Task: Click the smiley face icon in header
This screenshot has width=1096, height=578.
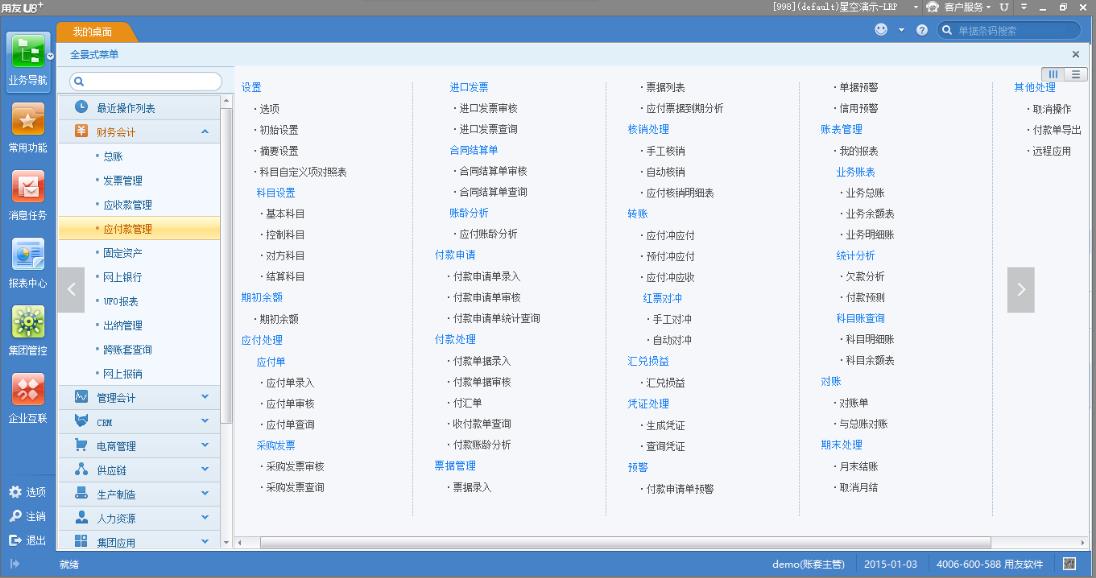Action: [881, 29]
